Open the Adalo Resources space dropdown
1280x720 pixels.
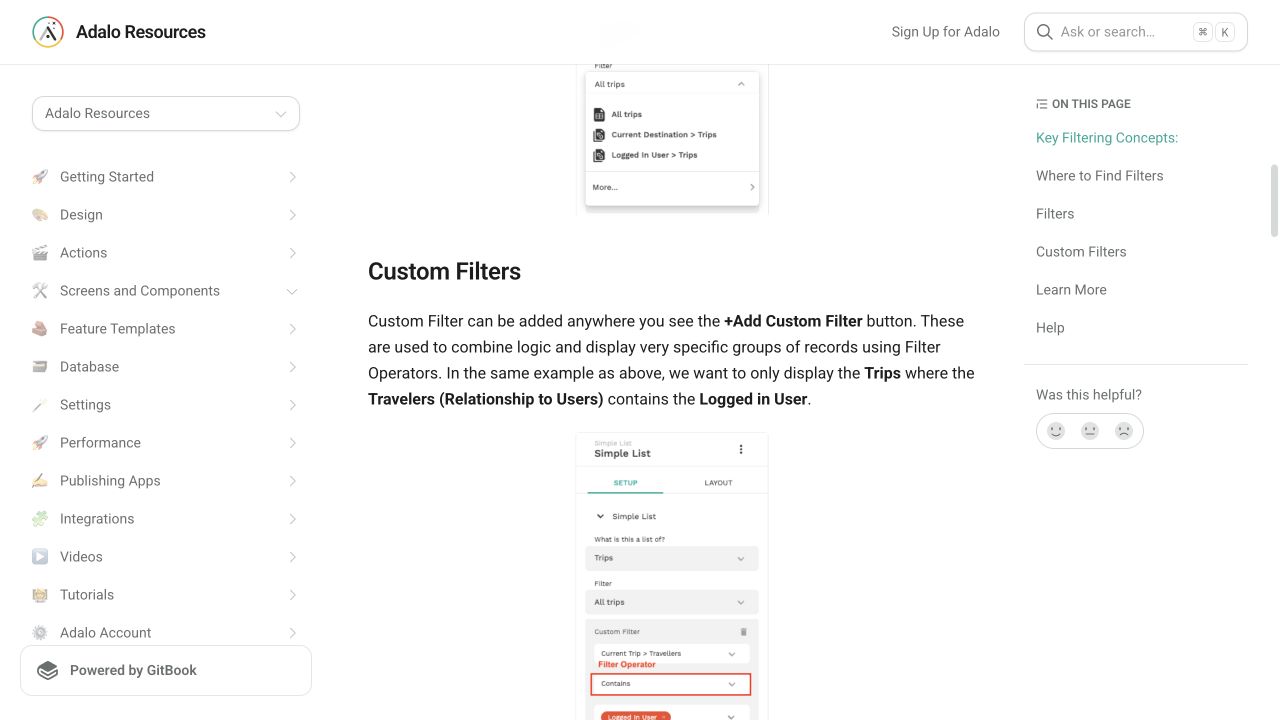(166, 113)
